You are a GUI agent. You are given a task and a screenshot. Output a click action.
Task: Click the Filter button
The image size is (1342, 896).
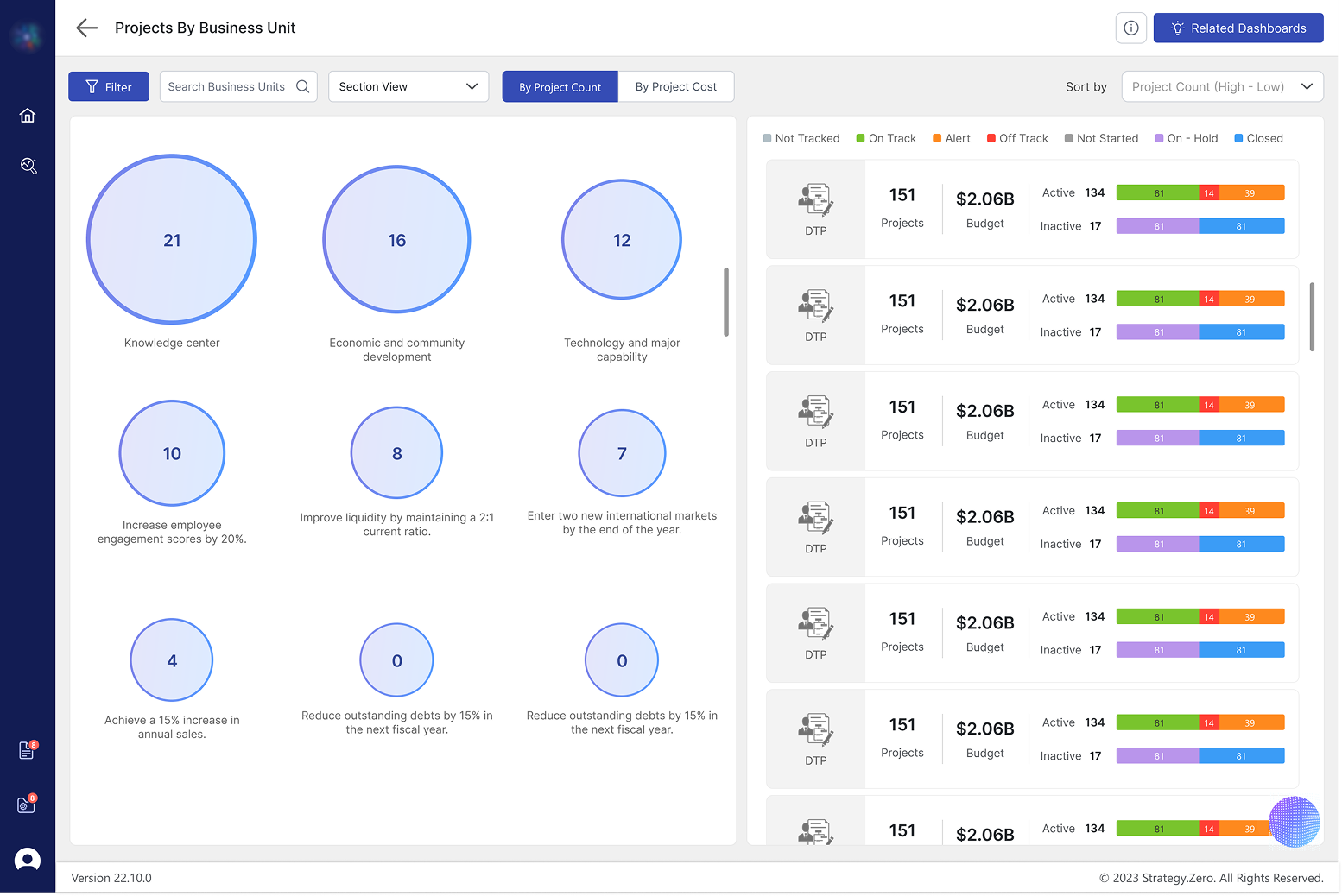[109, 86]
